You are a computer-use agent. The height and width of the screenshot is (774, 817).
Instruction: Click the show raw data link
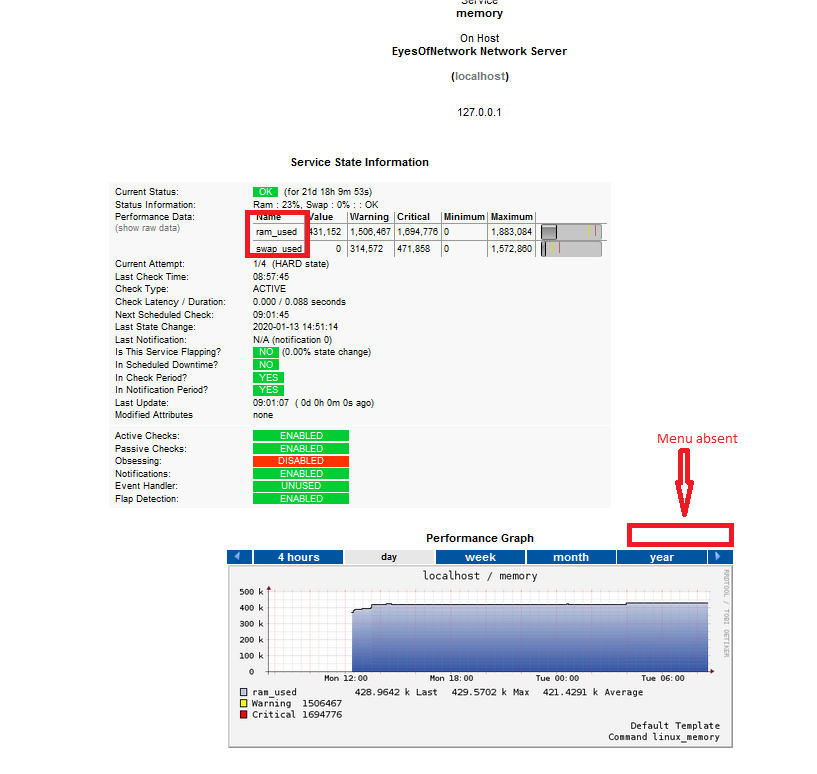147,228
